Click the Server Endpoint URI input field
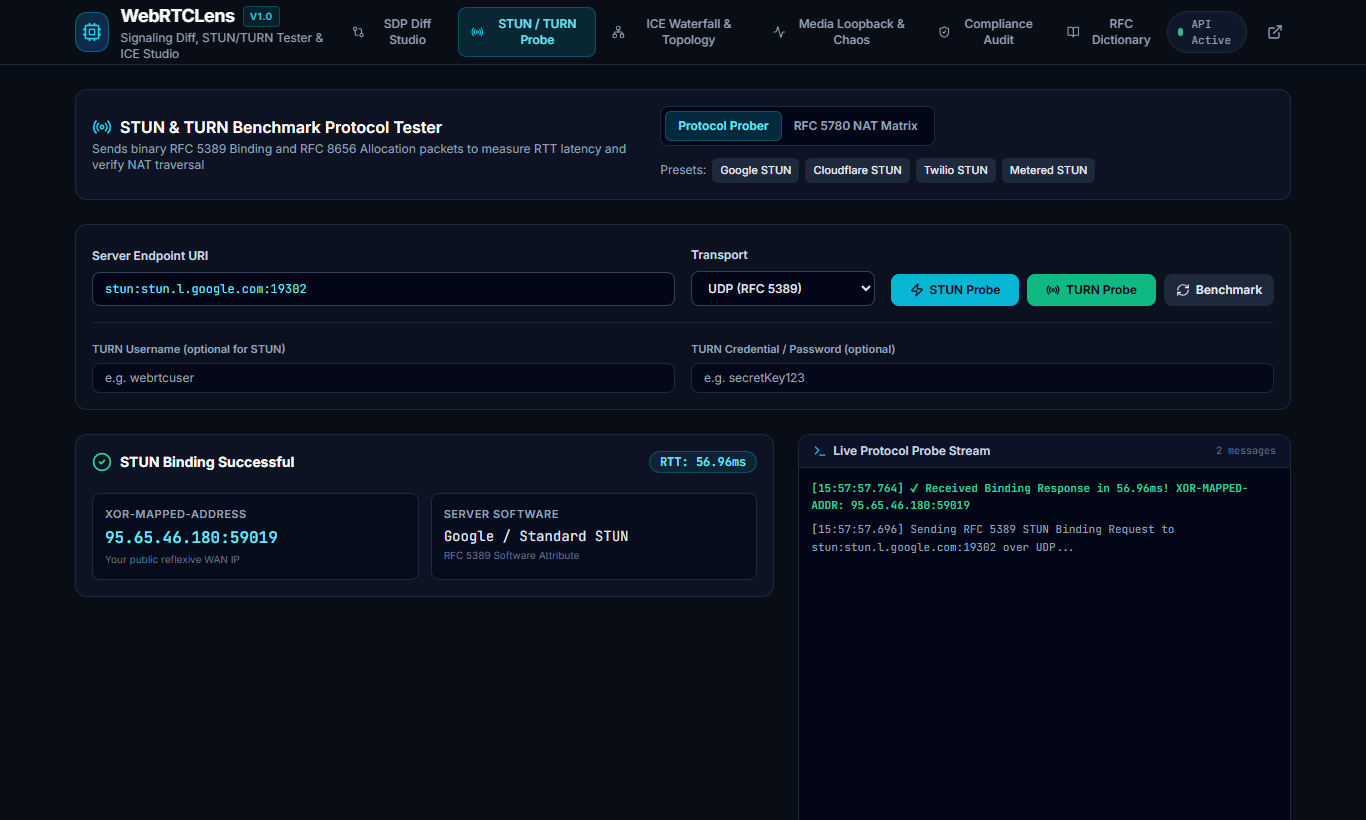The width and height of the screenshot is (1366, 820). click(383, 289)
